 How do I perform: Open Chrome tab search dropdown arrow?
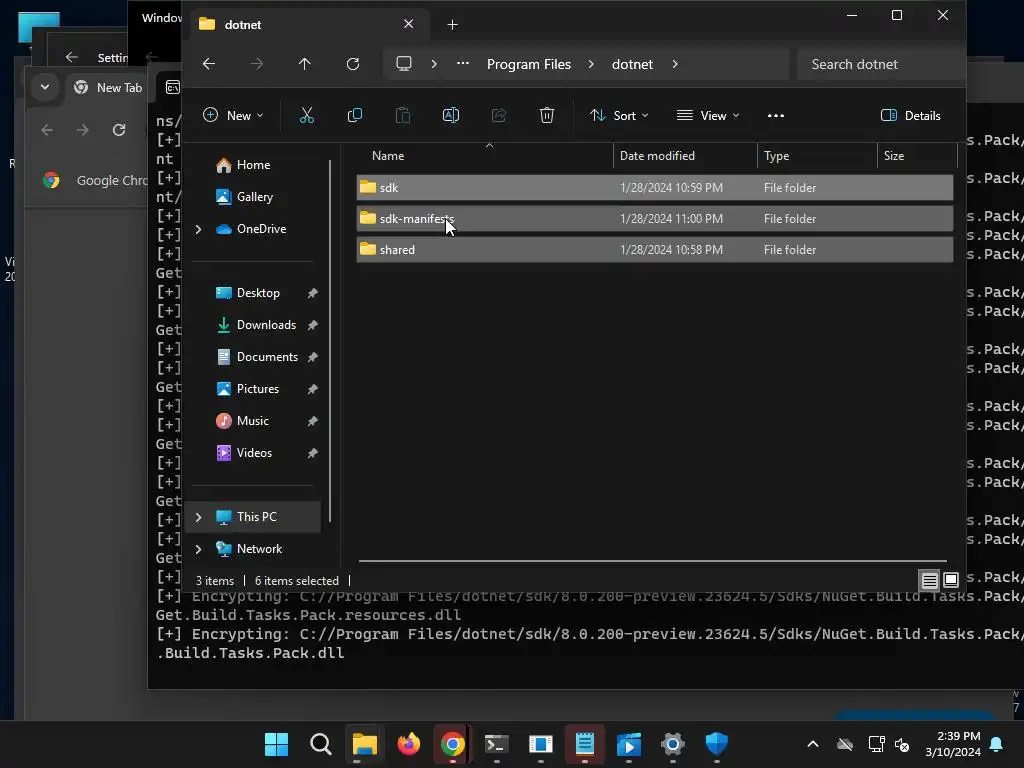[x=45, y=87]
